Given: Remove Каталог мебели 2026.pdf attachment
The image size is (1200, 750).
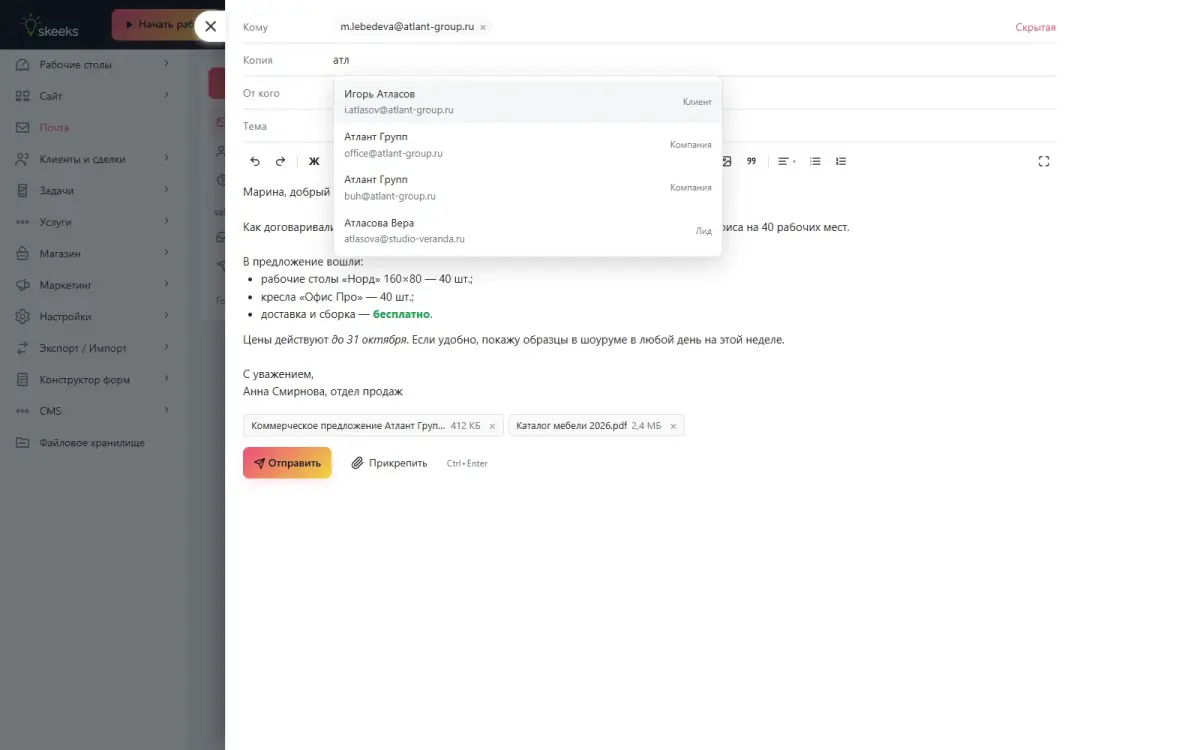Looking at the screenshot, I should click(x=673, y=426).
